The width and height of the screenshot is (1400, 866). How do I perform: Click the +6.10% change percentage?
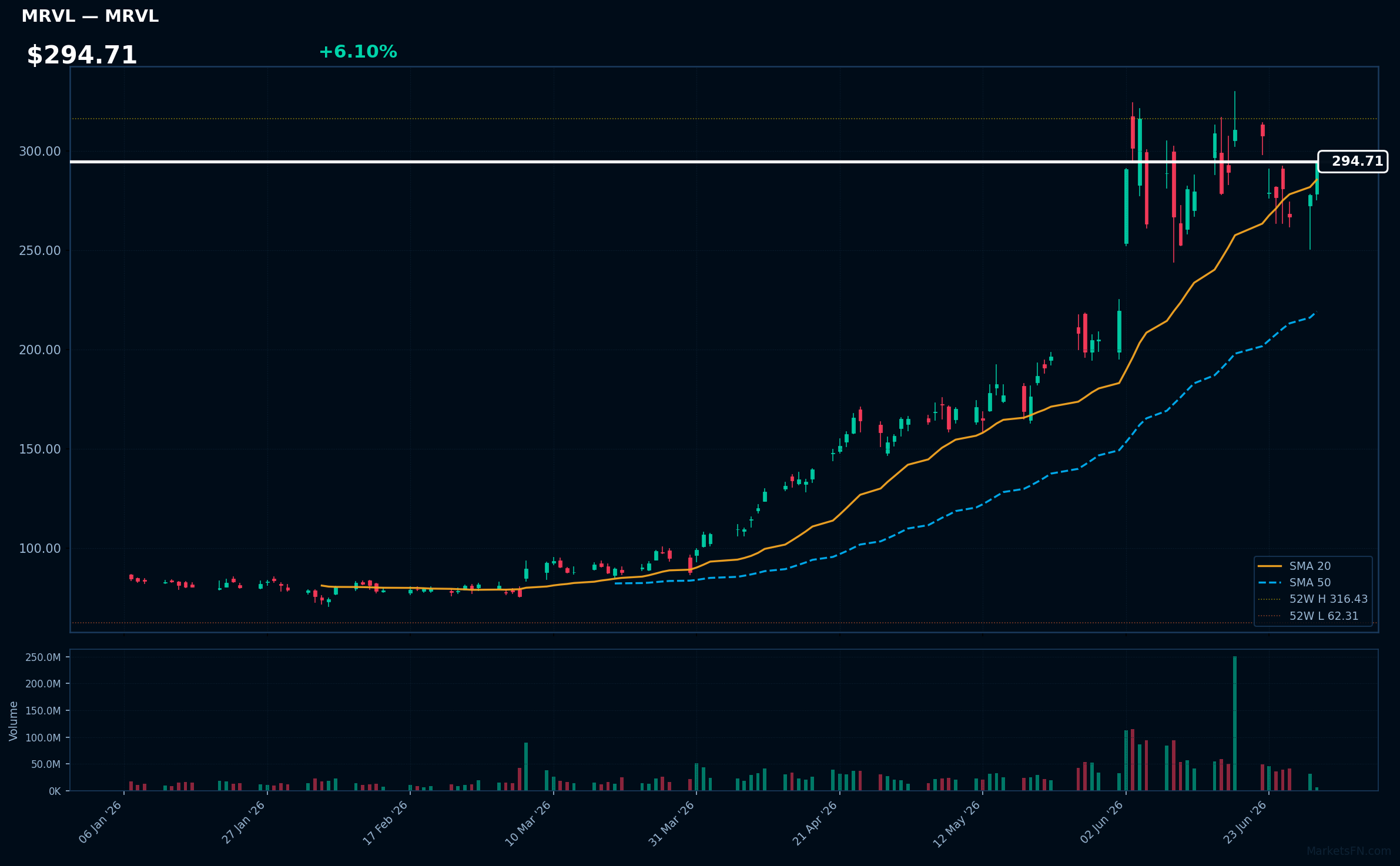click(358, 52)
